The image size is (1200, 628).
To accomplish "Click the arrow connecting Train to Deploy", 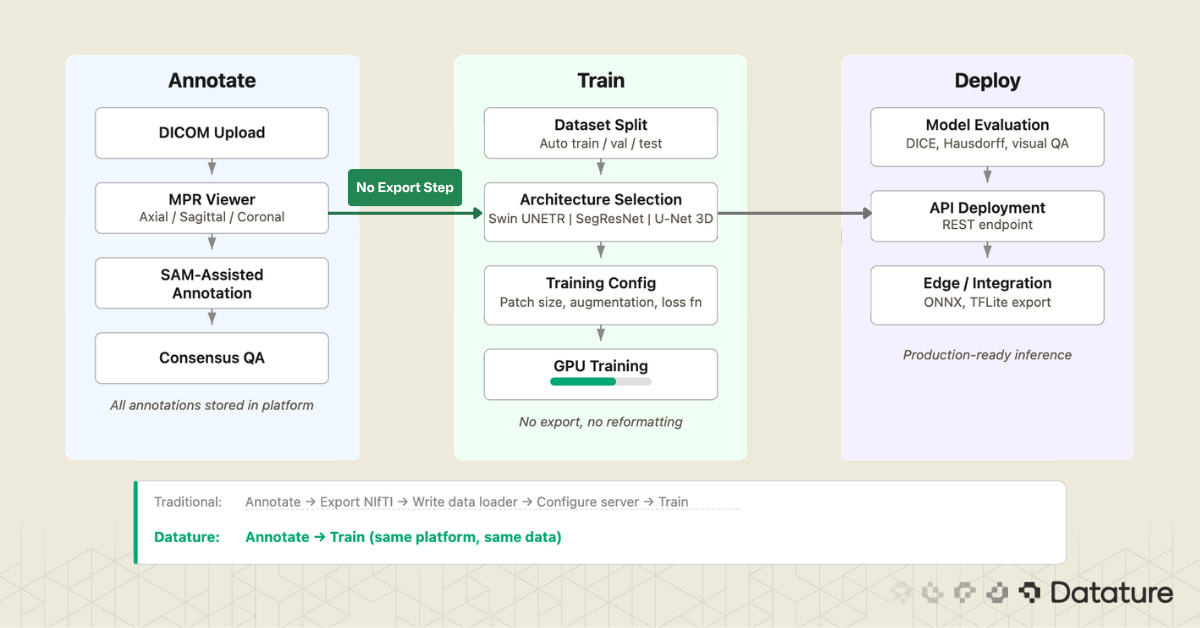I will click(x=795, y=212).
